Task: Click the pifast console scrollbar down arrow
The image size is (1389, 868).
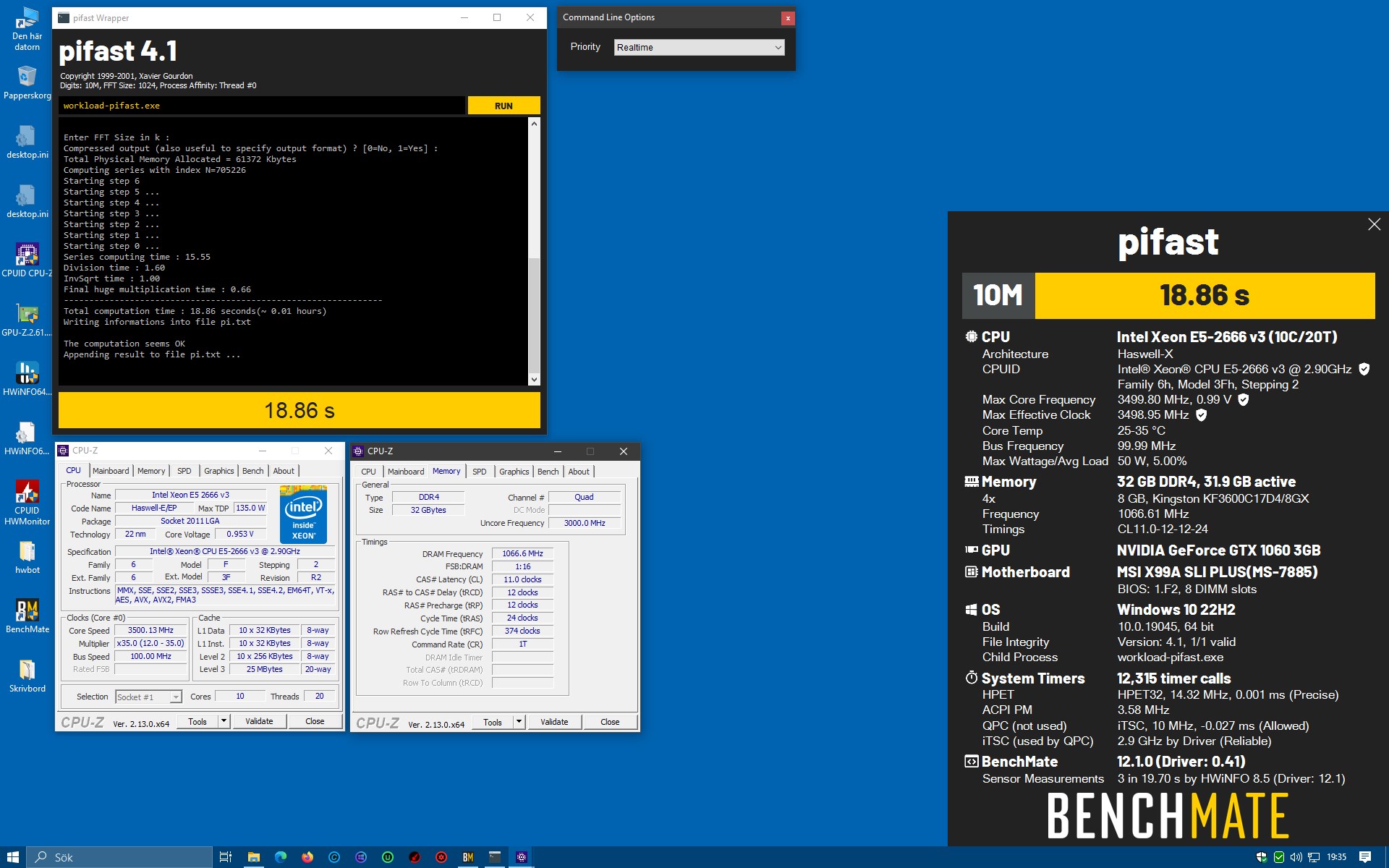Action: point(534,379)
